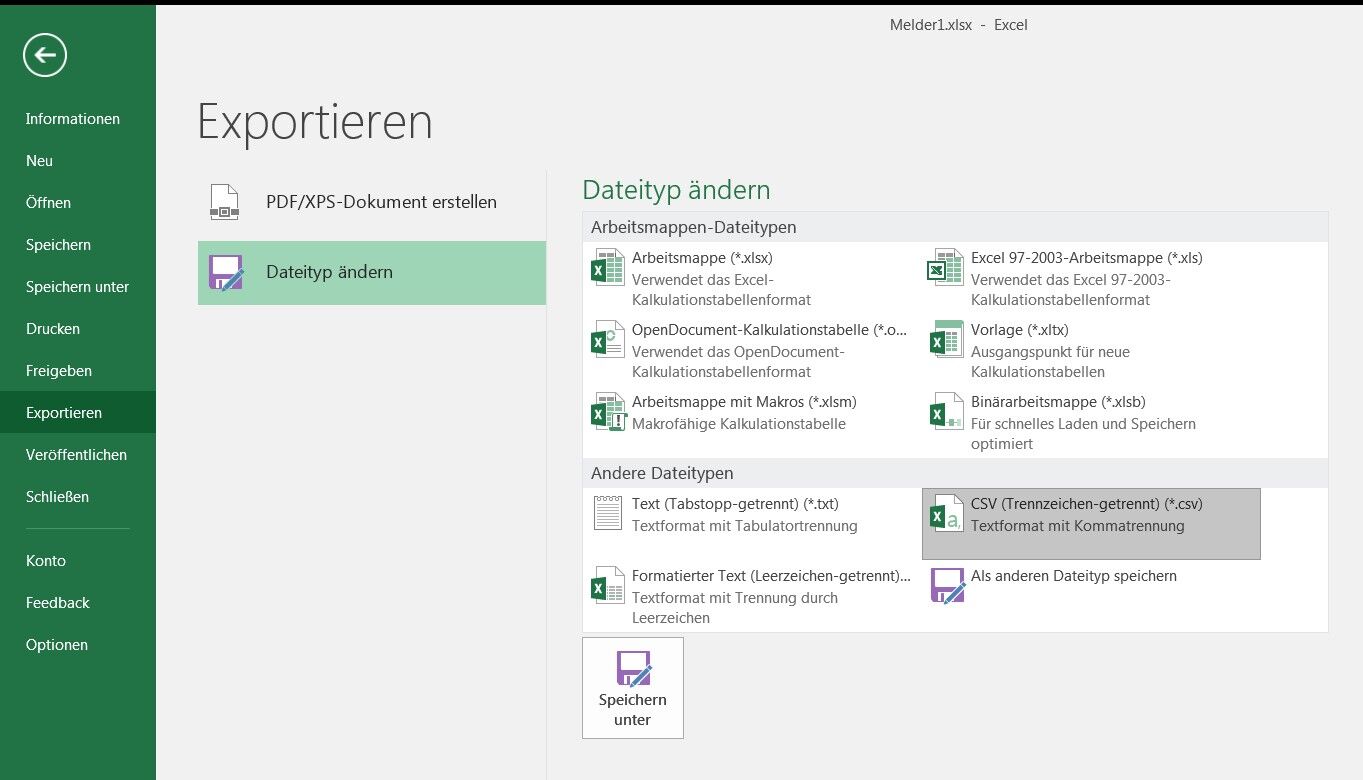Select the Text (Tabstopp-getrennt) icon
Screen dimensions: 1363x780
[x=608, y=513]
